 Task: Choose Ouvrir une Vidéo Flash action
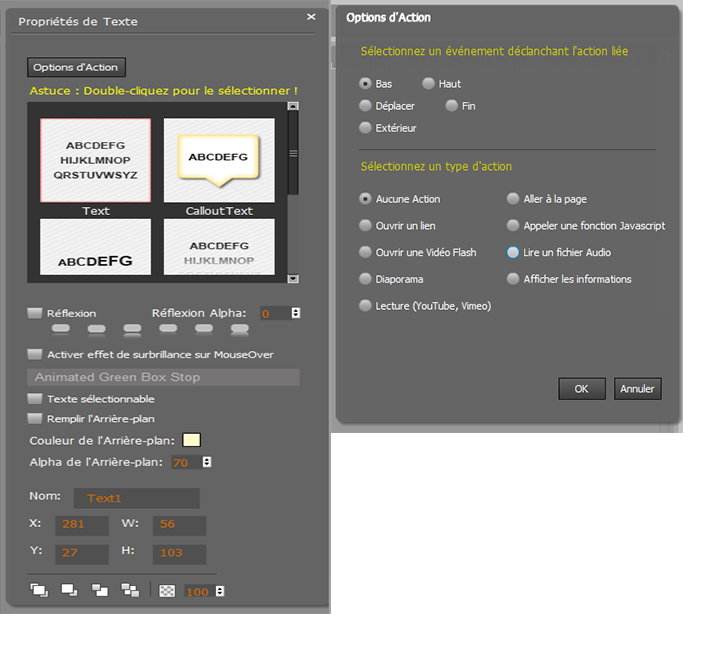tap(365, 252)
